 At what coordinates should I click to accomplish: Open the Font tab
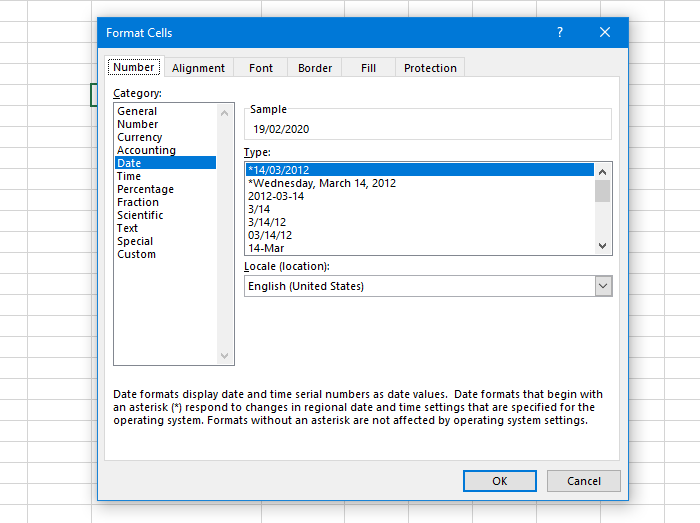click(261, 68)
